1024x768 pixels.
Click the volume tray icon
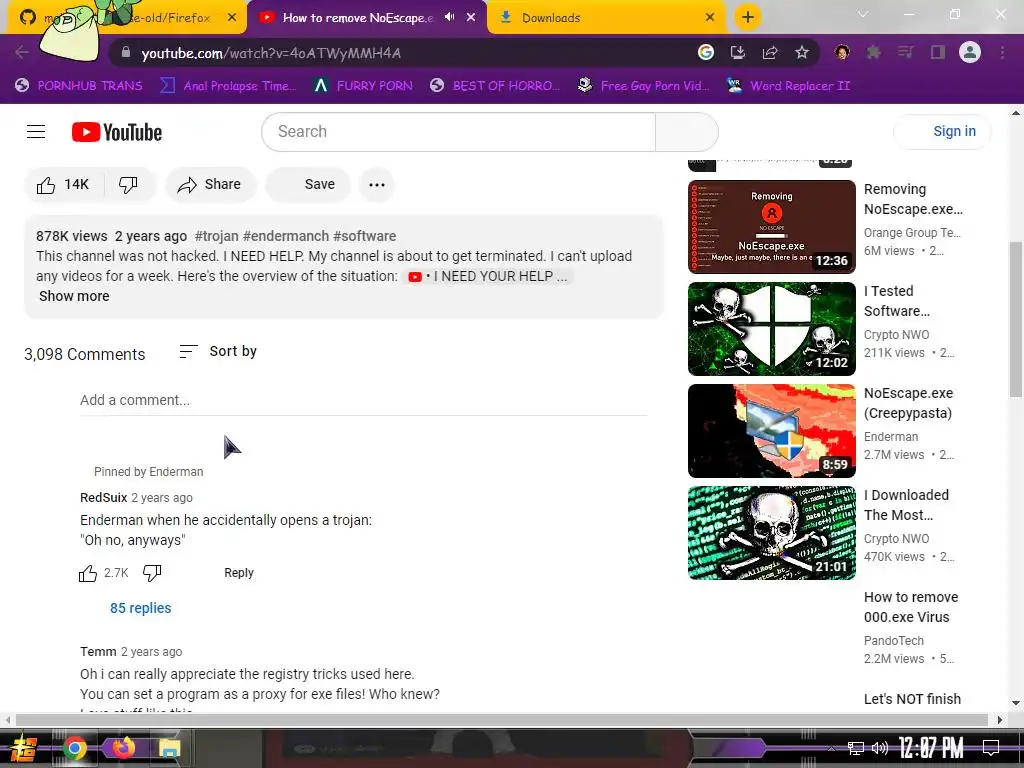point(880,748)
